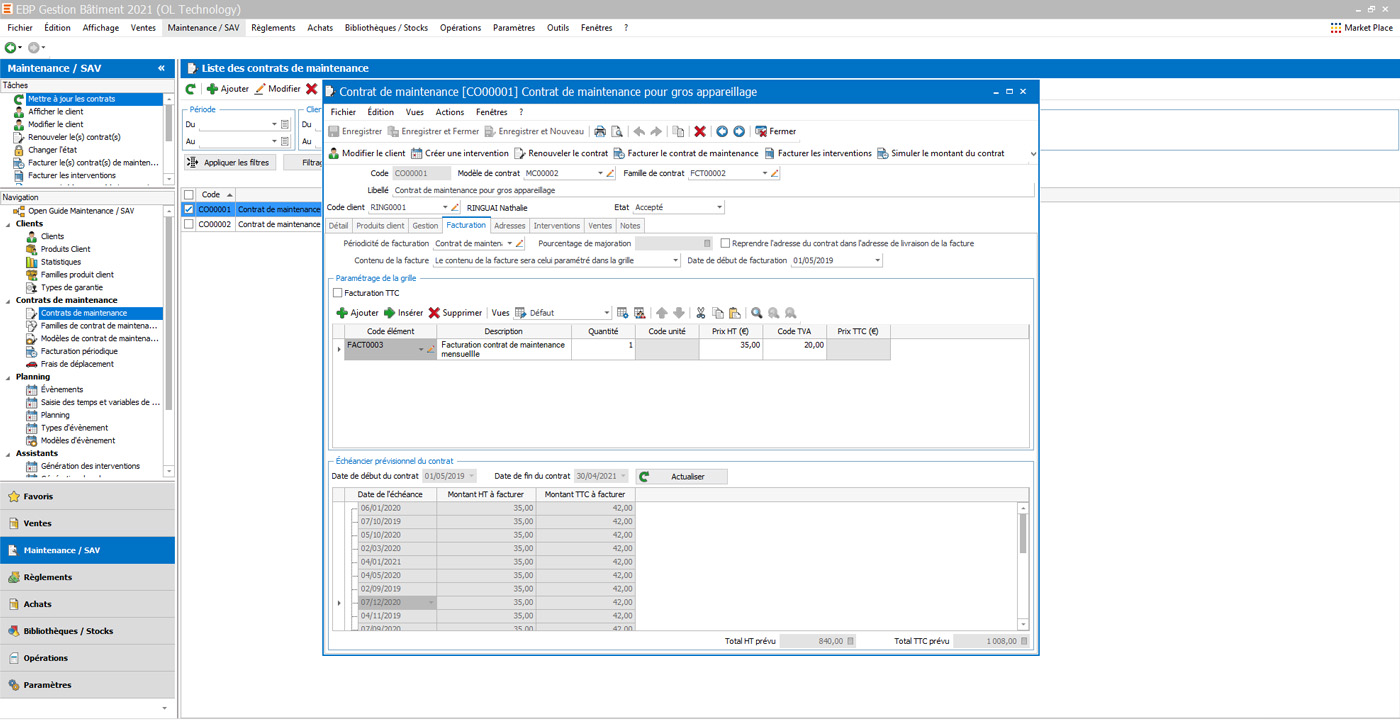The image size is (1400, 720).
Task: Open Périodicité de facturation dropdown
Action: click(509, 243)
